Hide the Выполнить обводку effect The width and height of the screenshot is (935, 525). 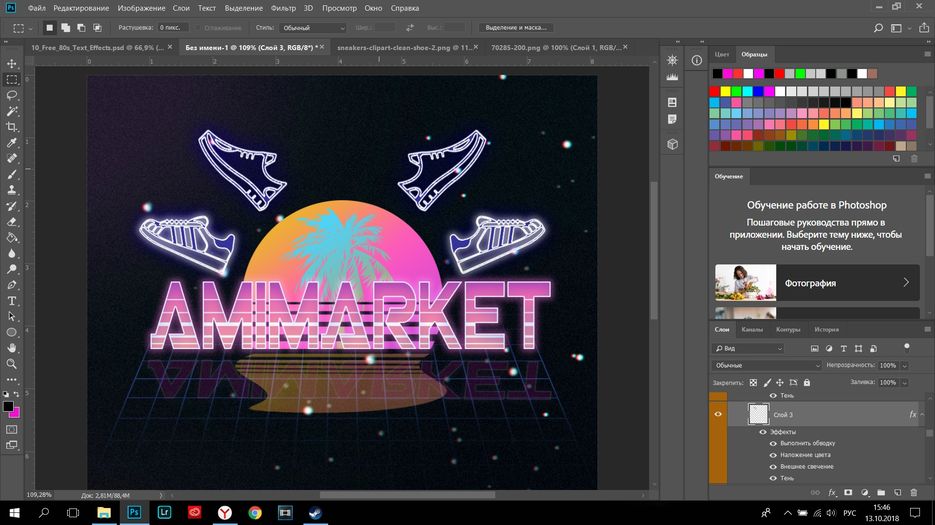point(773,443)
